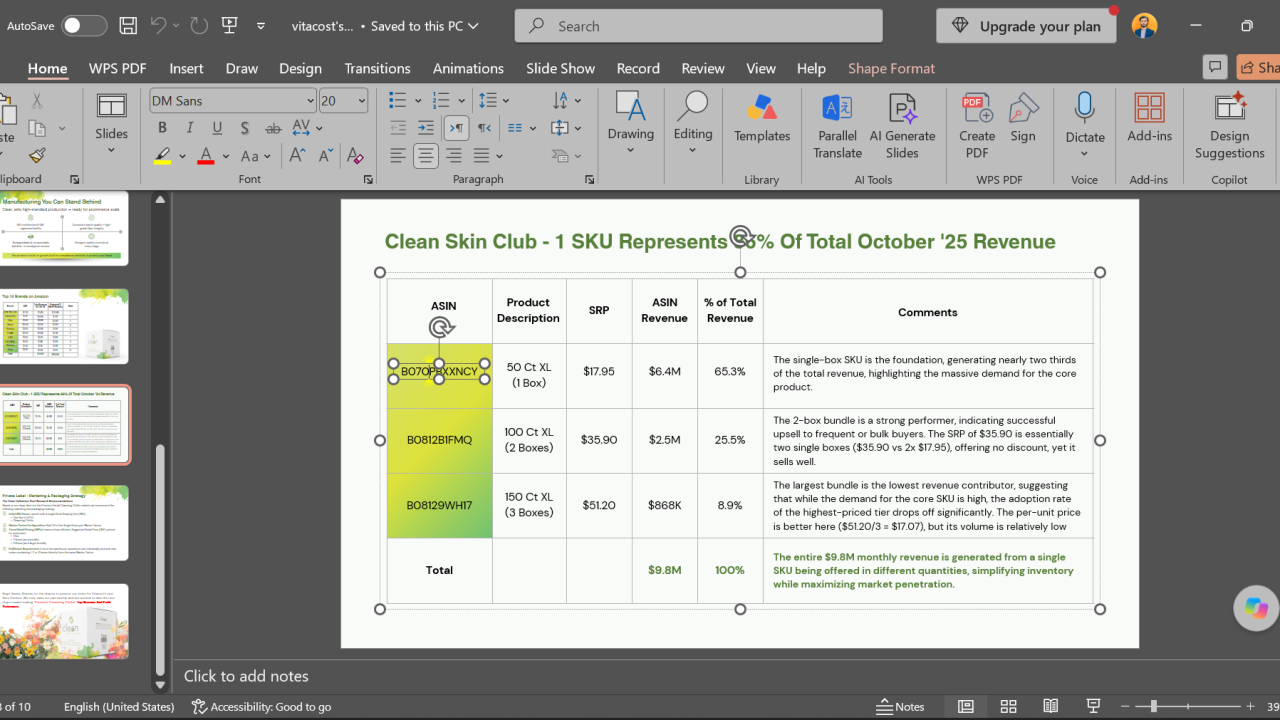The width and height of the screenshot is (1280, 720).
Task: Click Clear All Formatting icon
Action: 354,156
